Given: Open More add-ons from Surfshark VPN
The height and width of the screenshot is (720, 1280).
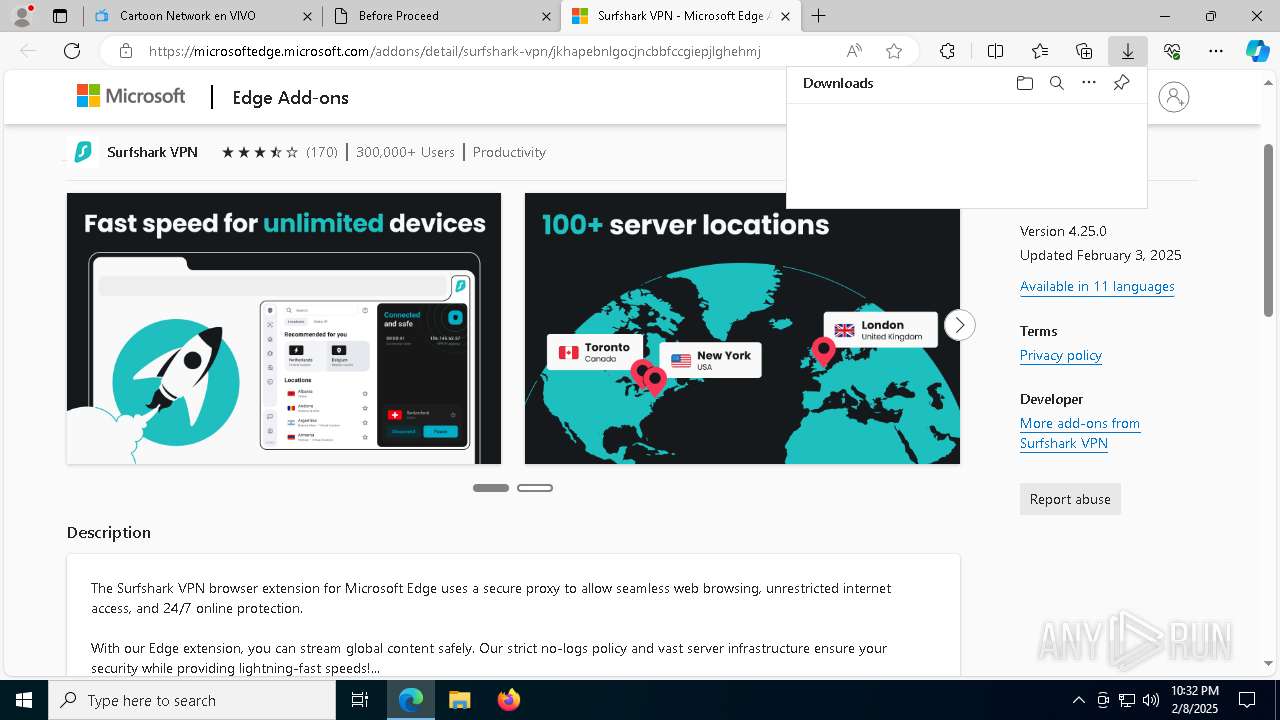Looking at the screenshot, I should coord(1080,433).
